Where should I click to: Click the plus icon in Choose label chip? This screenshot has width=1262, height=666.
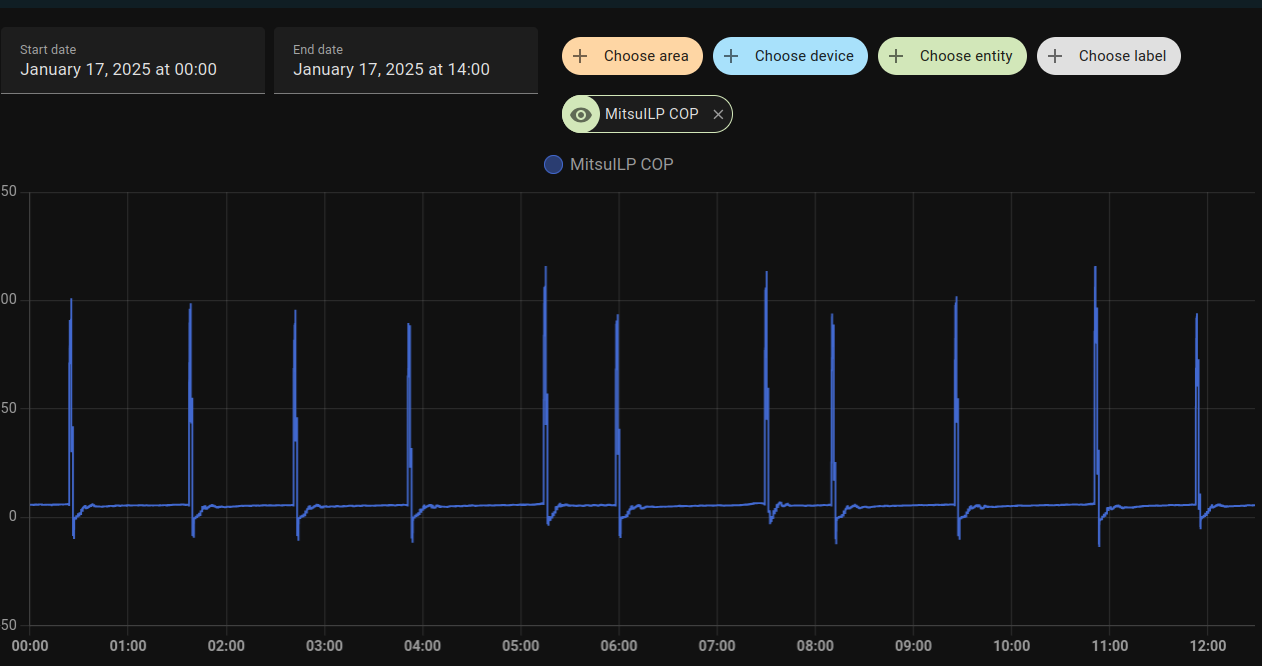click(1055, 56)
